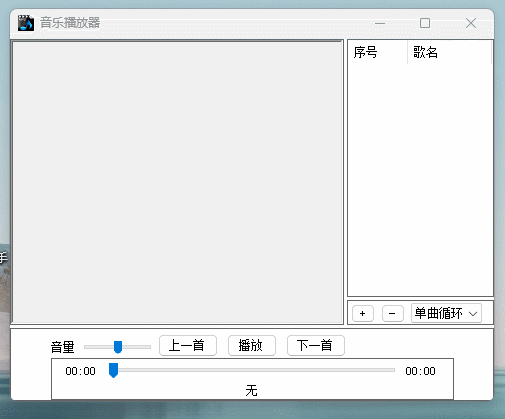Click the 歌名 column header
This screenshot has height=419, width=505.
tap(449, 52)
